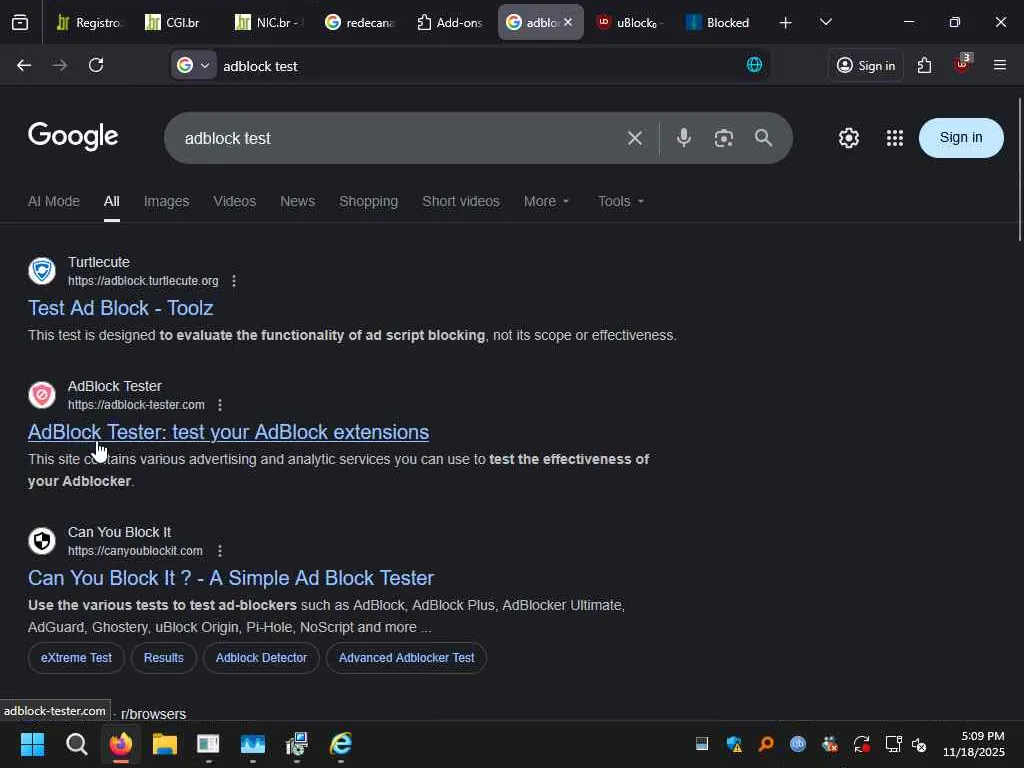Open Internet Explorer from taskbar

[x=341, y=744]
